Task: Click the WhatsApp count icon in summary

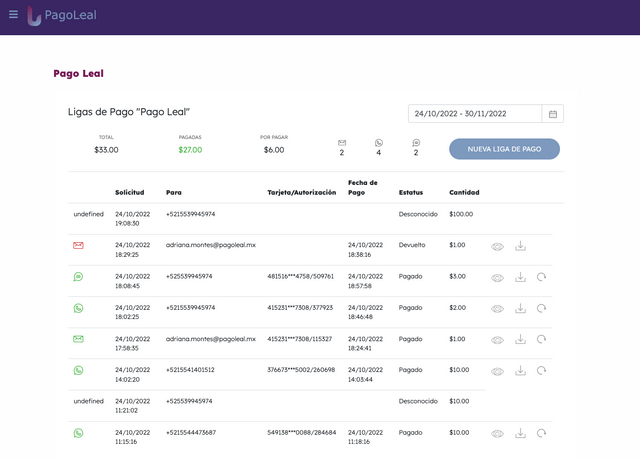Action: (x=379, y=143)
